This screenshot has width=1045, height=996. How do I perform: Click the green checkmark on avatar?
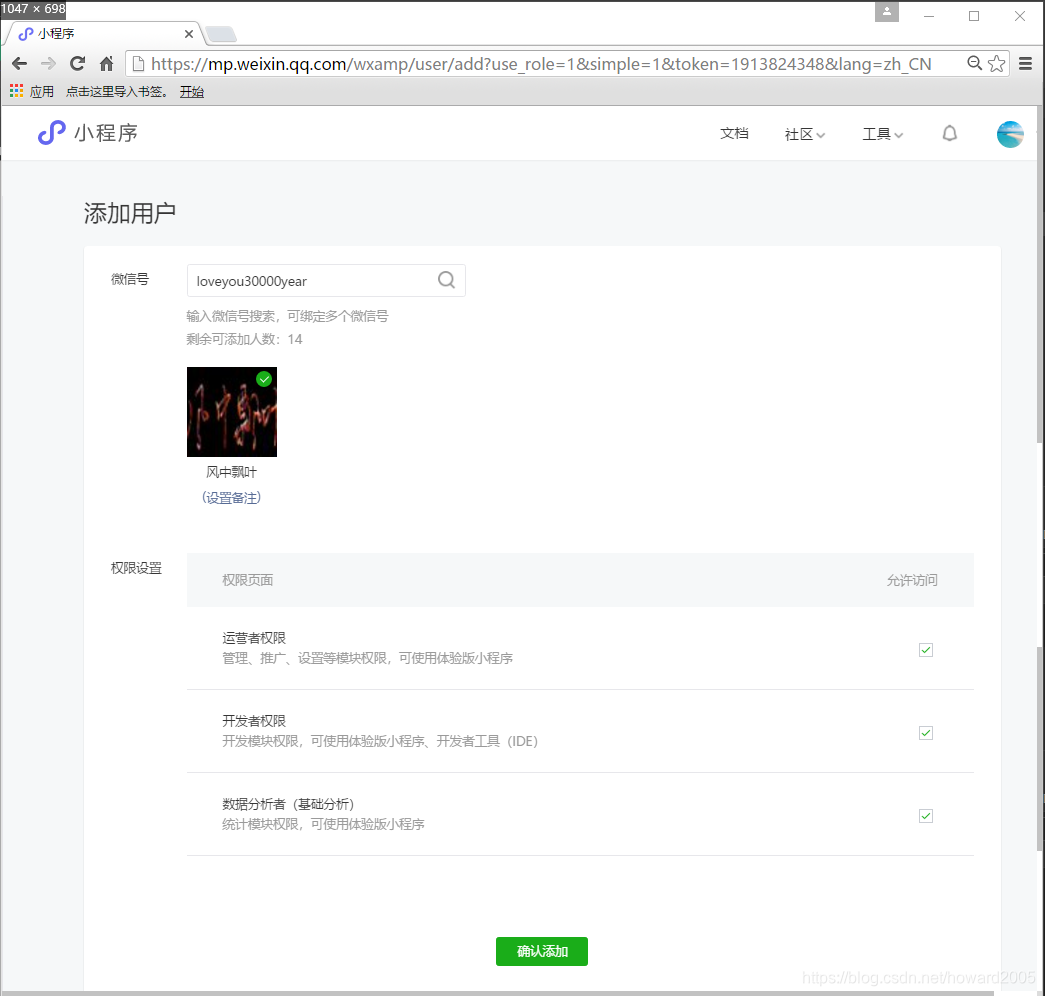click(x=265, y=379)
